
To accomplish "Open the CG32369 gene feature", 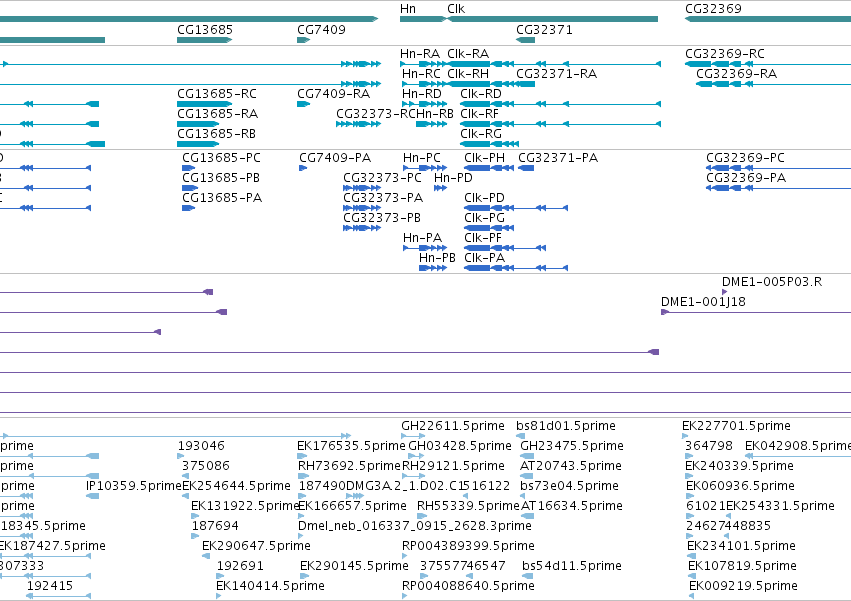I will click(x=768, y=19).
